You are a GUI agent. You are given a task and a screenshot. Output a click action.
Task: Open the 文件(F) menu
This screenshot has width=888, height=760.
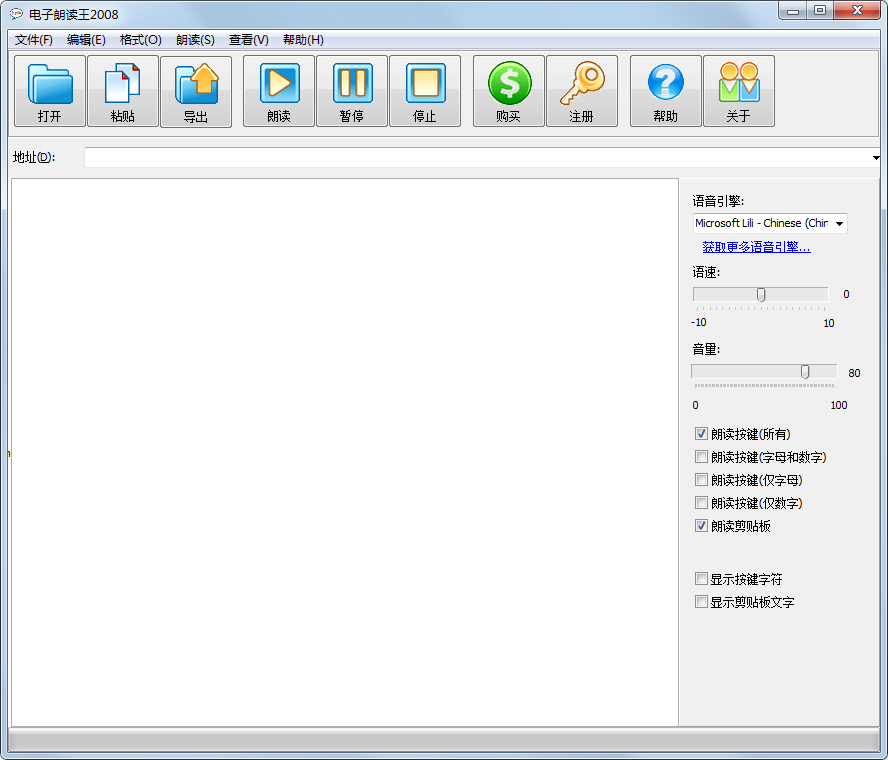pyautogui.click(x=34, y=40)
